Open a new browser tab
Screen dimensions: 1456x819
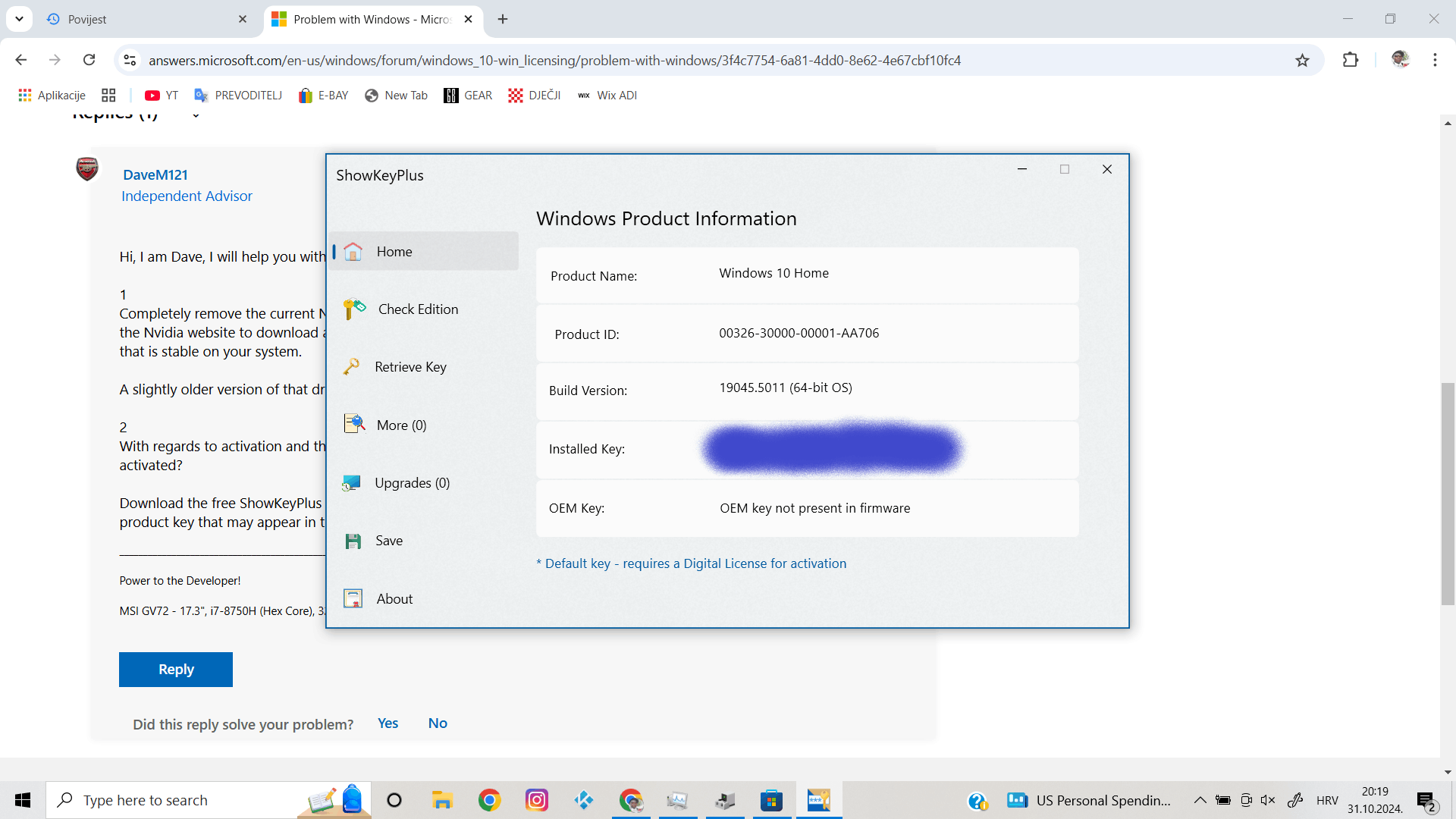coord(503,19)
